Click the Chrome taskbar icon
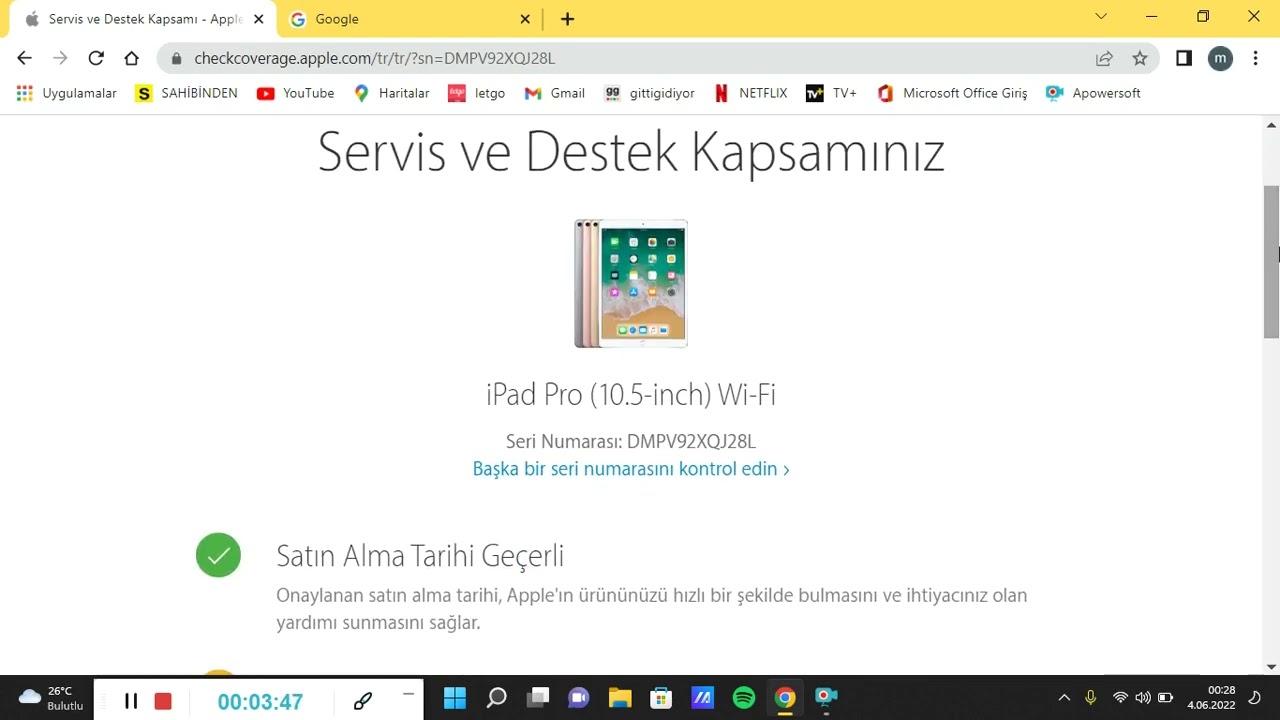Image resolution: width=1280 pixels, height=720 pixels. pyautogui.click(x=785, y=697)
